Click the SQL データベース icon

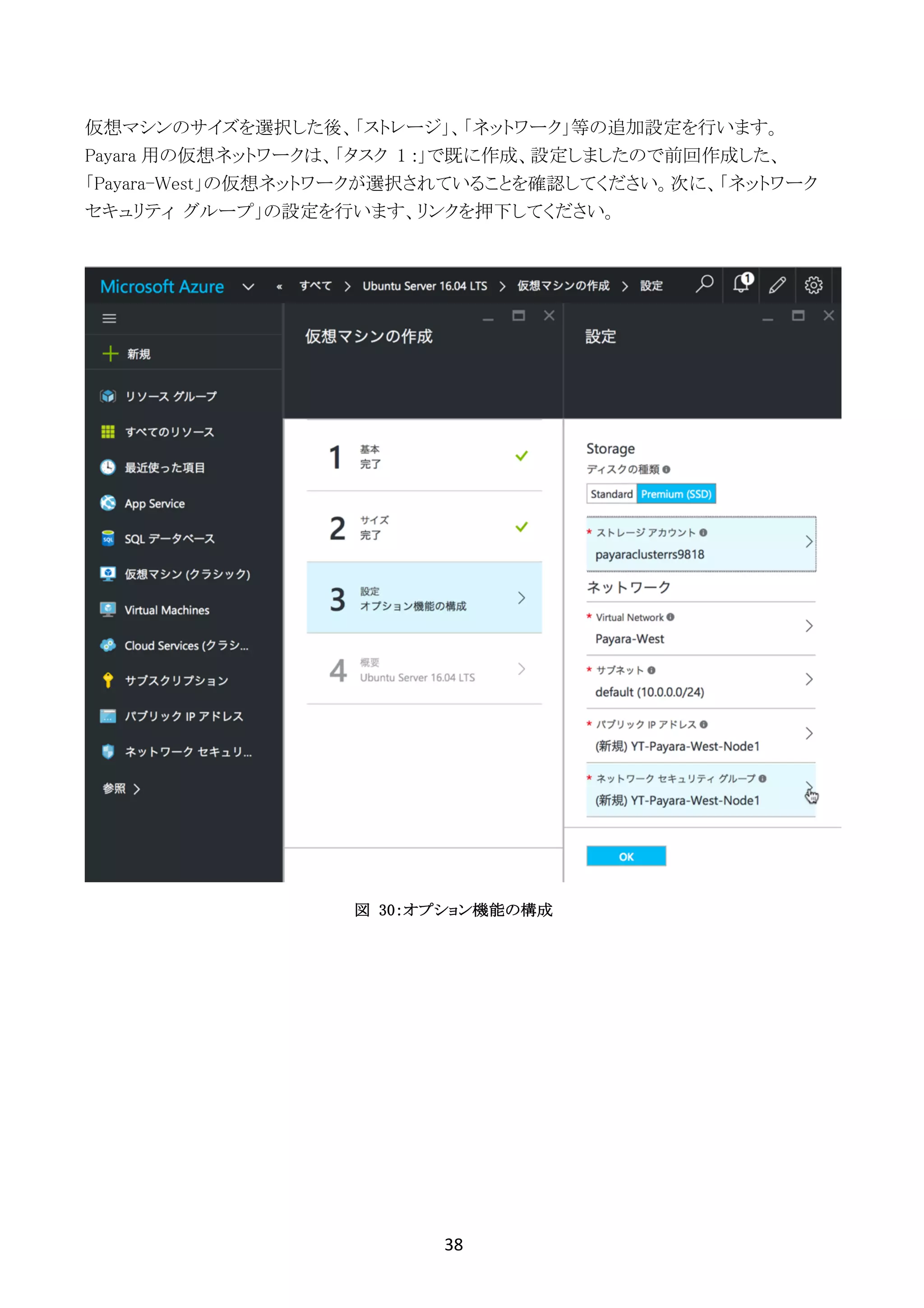(x=107, y=538)
